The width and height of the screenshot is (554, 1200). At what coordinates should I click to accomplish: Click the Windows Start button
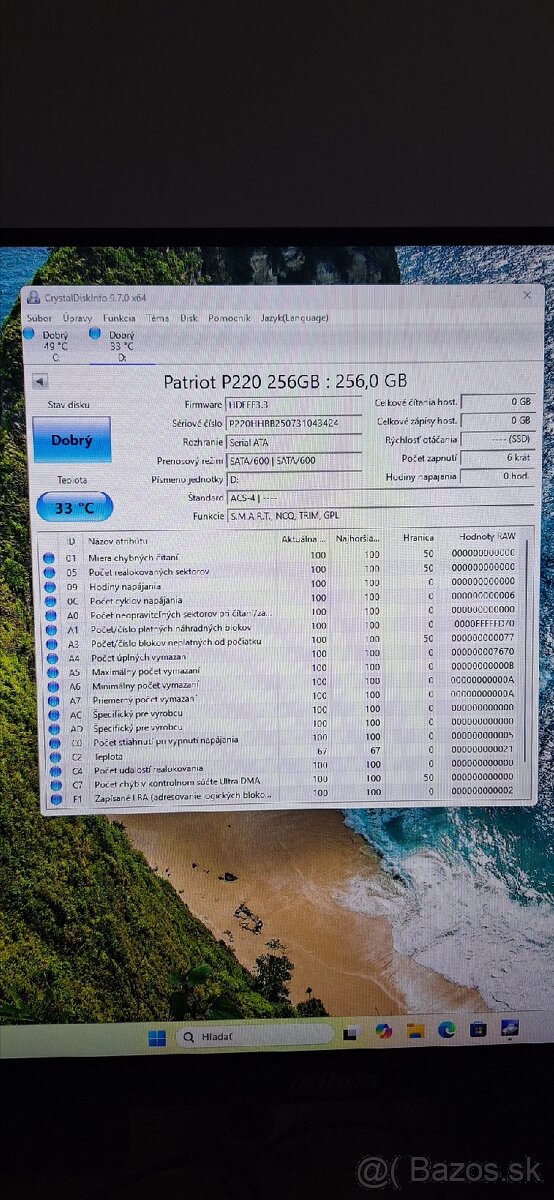[x=158, y=1038]
